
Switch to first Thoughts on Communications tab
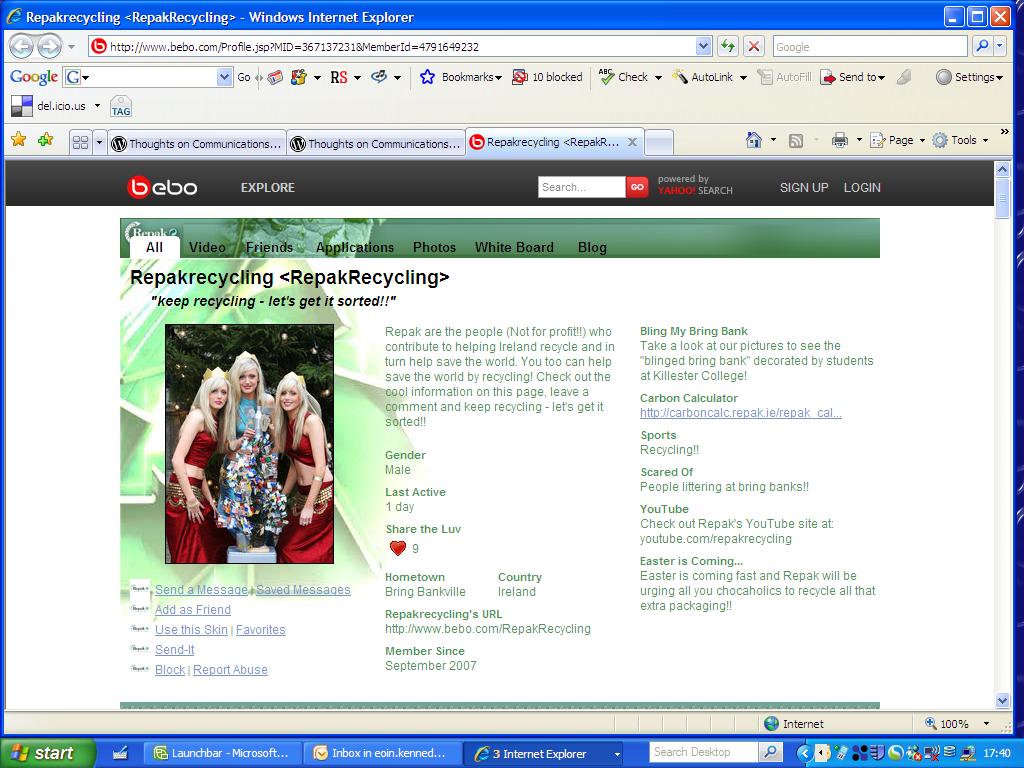click(x=197, y=144)
